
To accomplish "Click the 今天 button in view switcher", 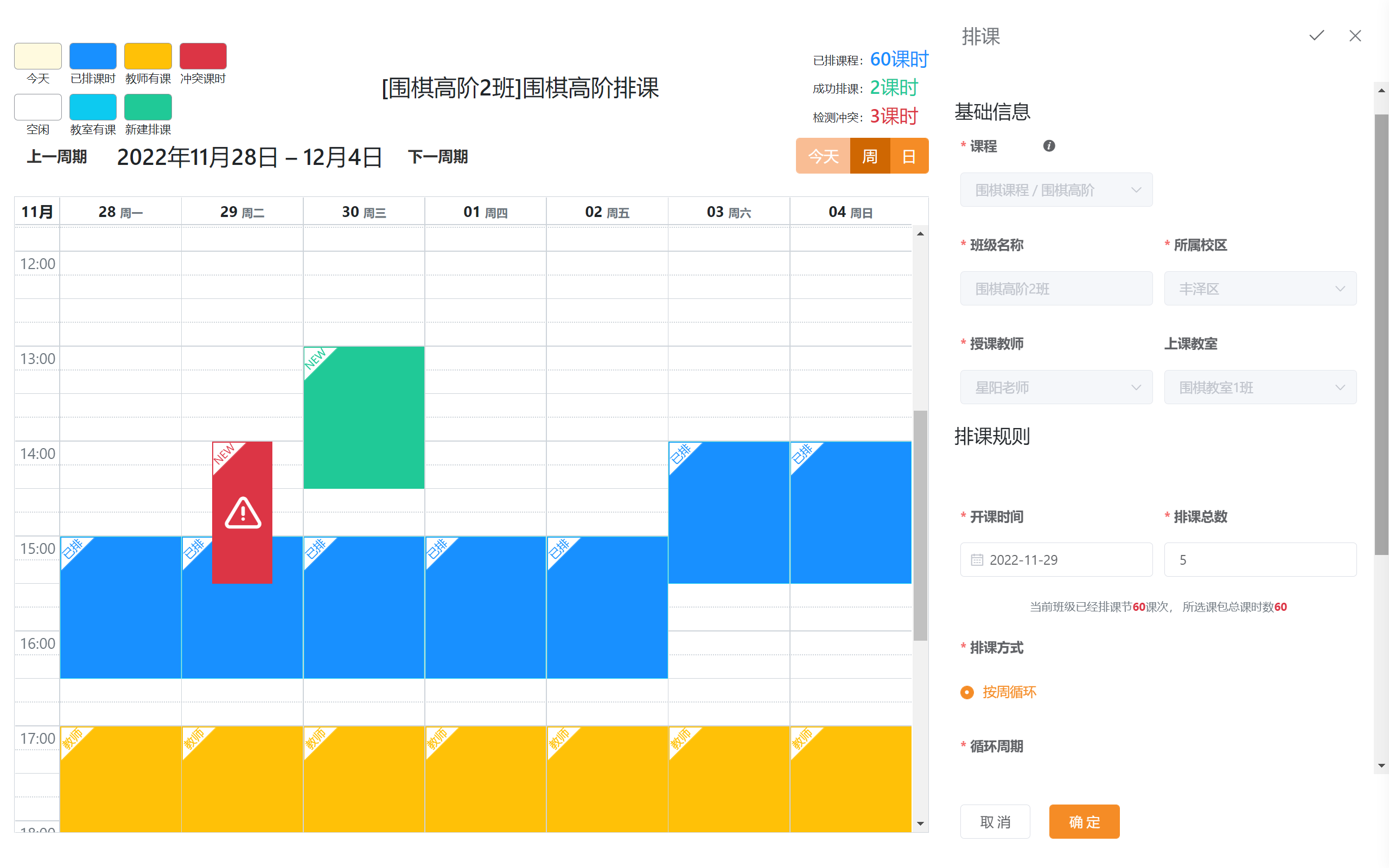I will (823, 156).
